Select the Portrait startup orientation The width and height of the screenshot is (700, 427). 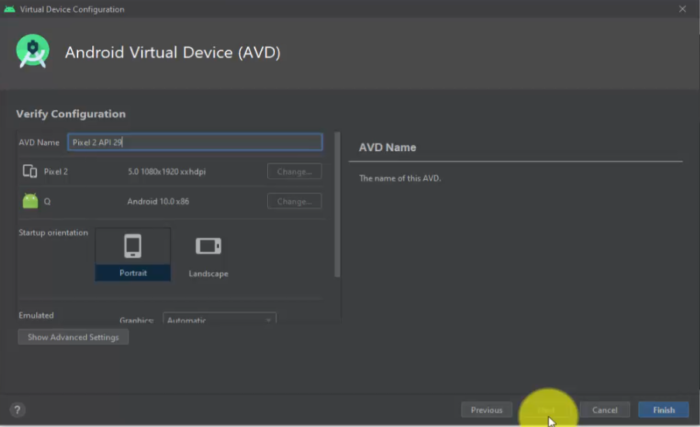pyautogui.click(x=133, y=254)
